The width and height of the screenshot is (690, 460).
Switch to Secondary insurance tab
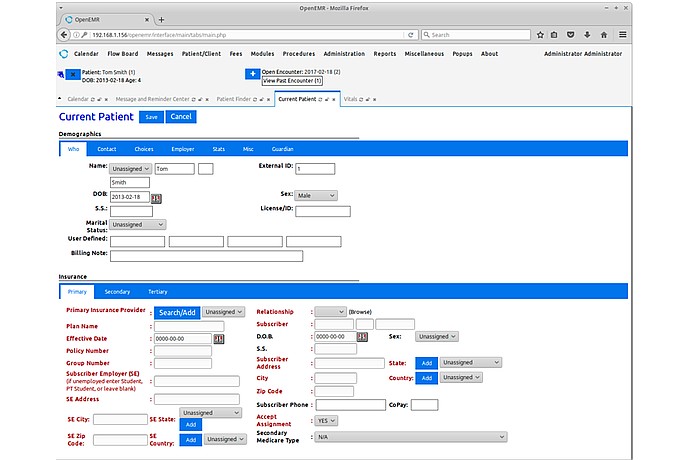[x=117, y=292]
